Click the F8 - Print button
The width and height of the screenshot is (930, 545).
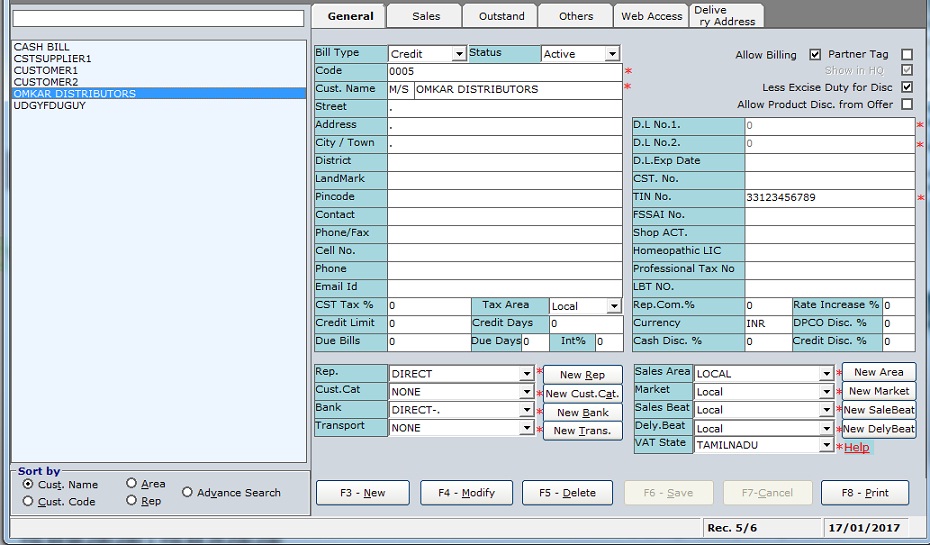[x=864, y=493]
